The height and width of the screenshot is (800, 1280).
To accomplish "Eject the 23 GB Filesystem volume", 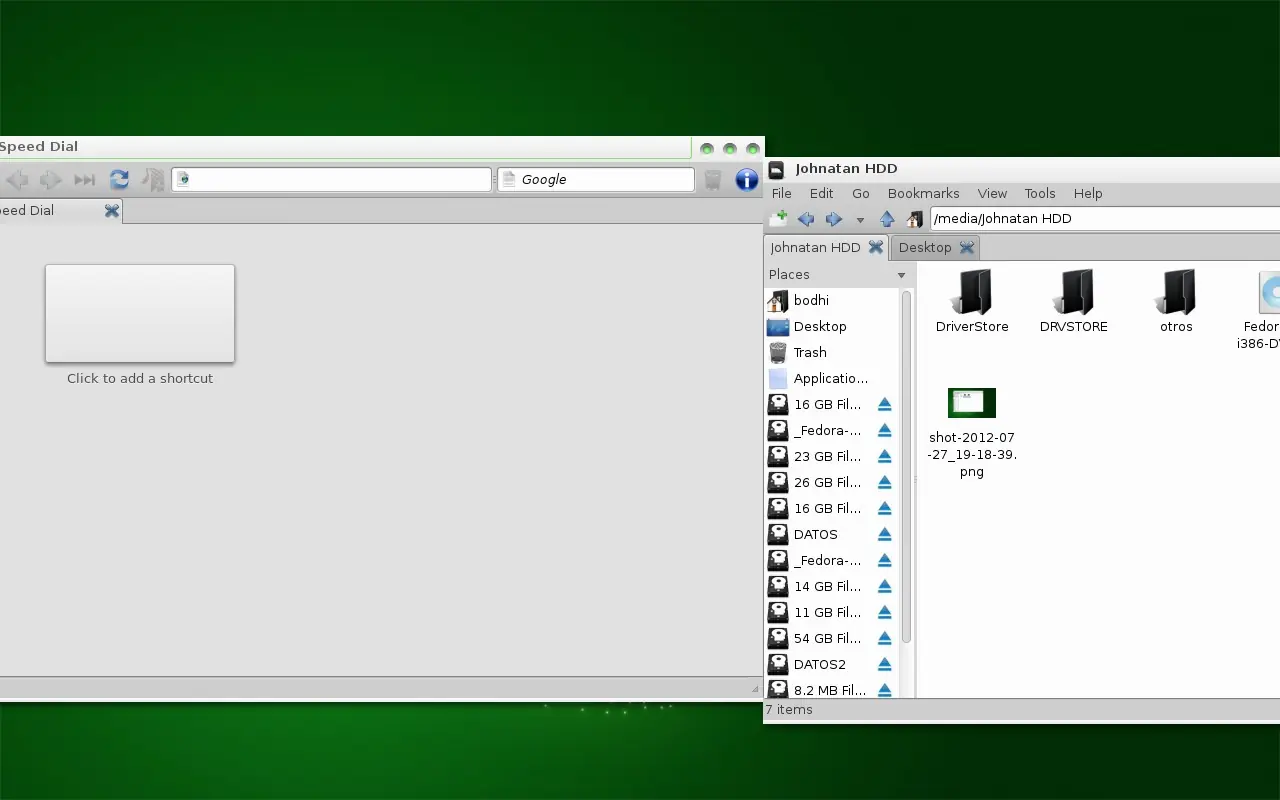I will (884, 456).
